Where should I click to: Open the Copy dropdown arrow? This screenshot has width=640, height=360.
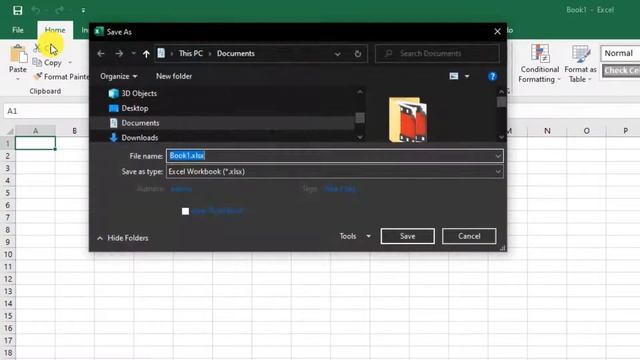click(70, 62)
